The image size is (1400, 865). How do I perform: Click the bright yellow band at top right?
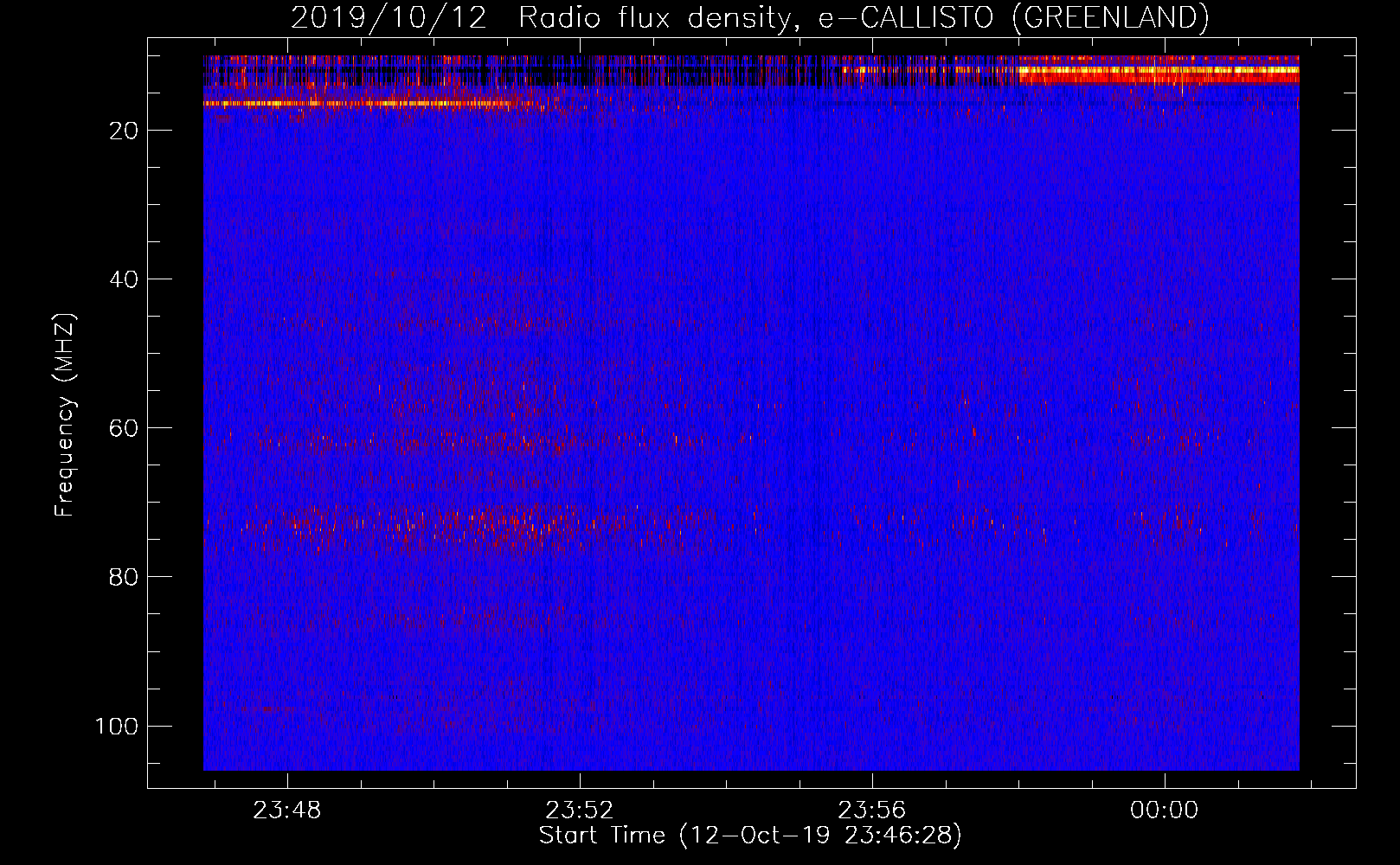1159,70
